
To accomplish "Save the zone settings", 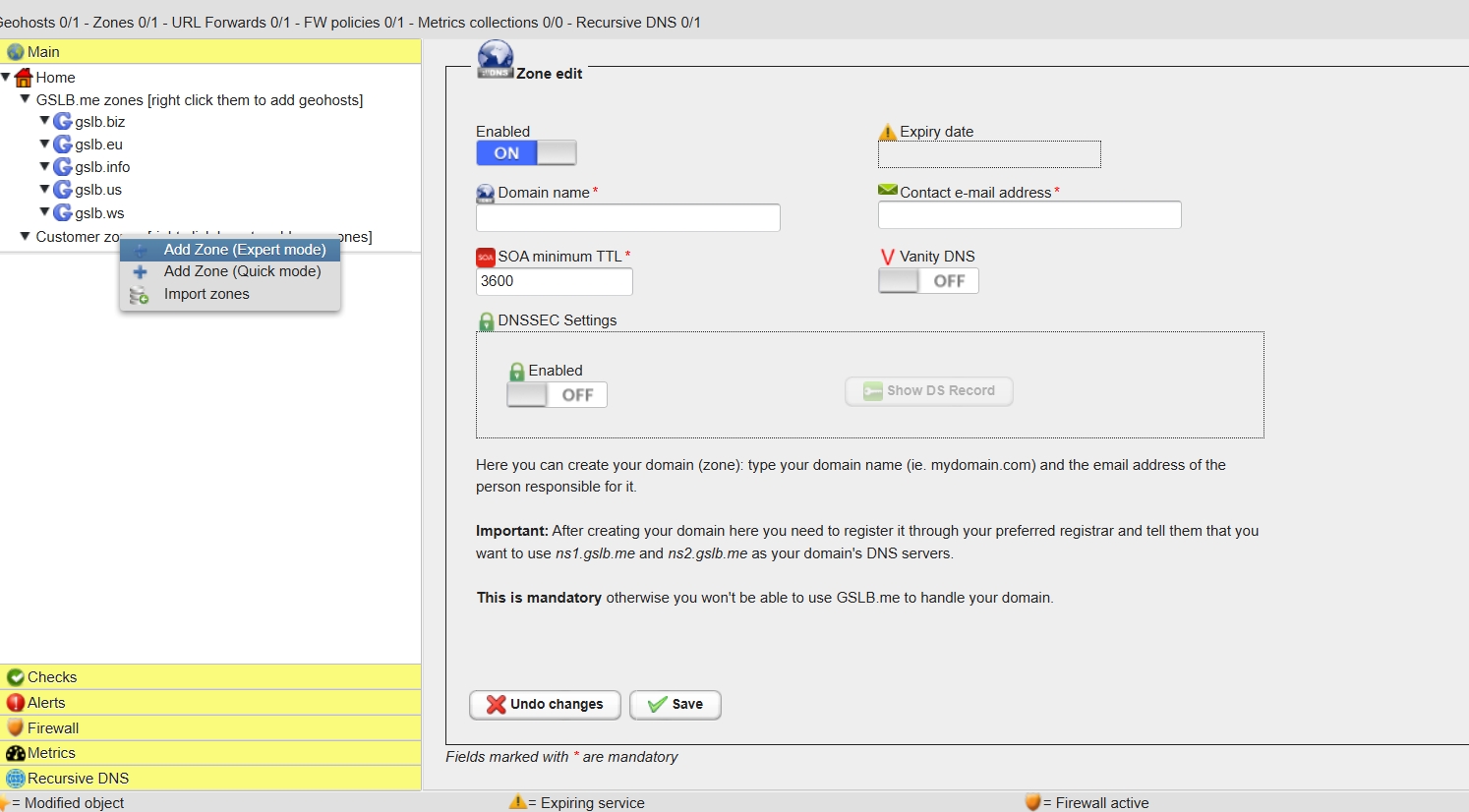I will click(676, 705).
